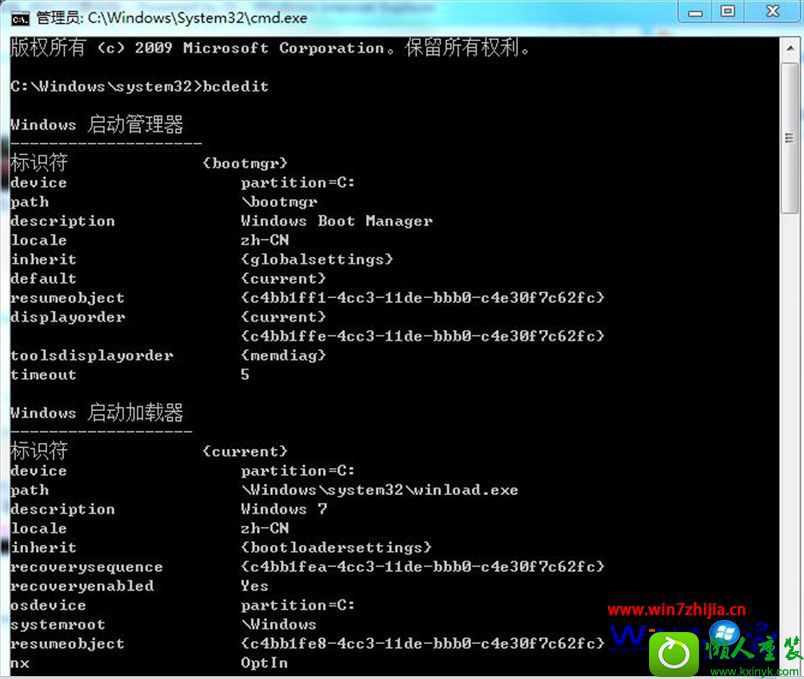Click the recoverysequence key label
Screen dimensions: 804x679
coord(87,567)
